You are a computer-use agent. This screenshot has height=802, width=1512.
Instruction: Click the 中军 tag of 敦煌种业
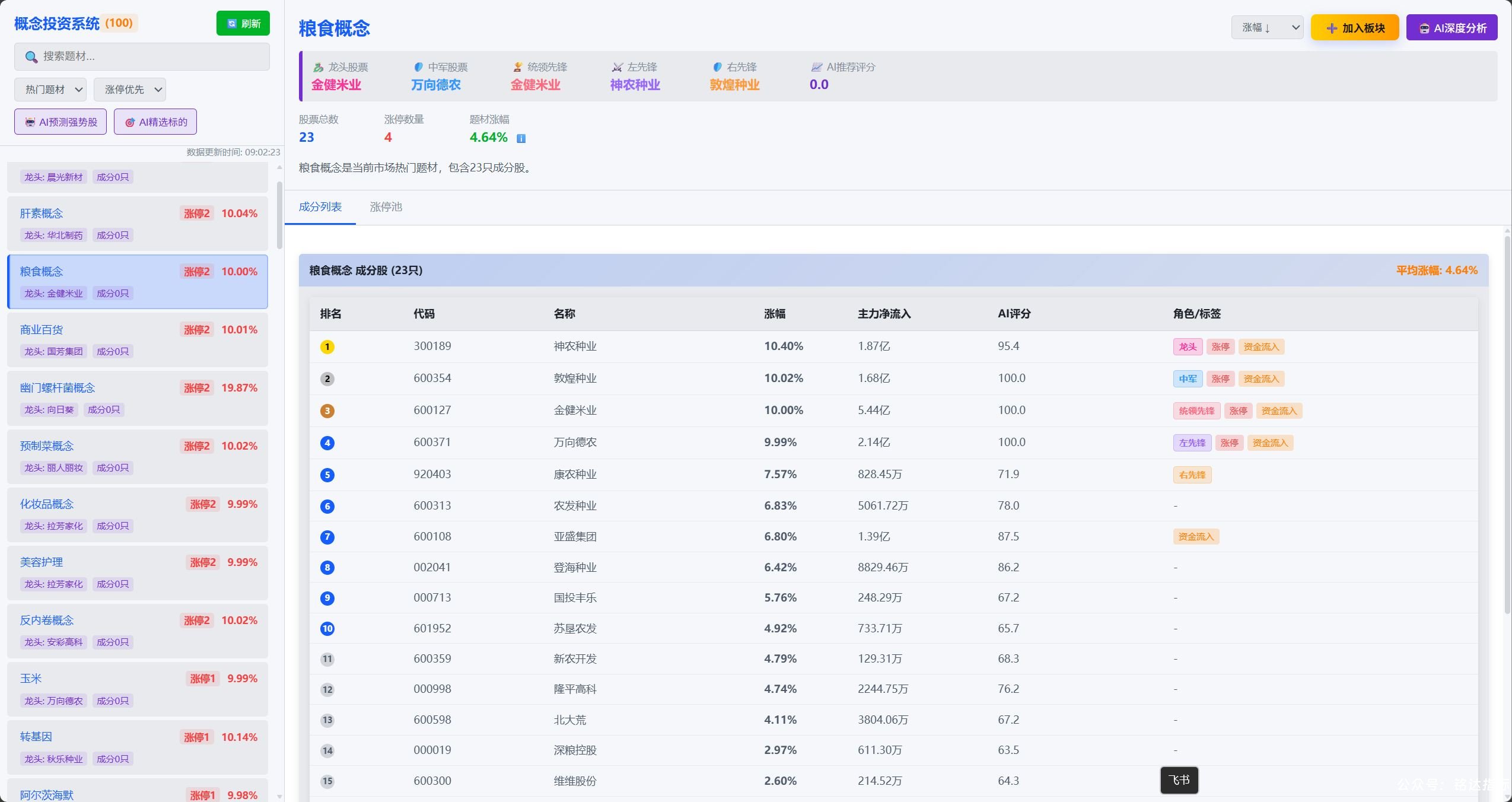[1188, 379]
